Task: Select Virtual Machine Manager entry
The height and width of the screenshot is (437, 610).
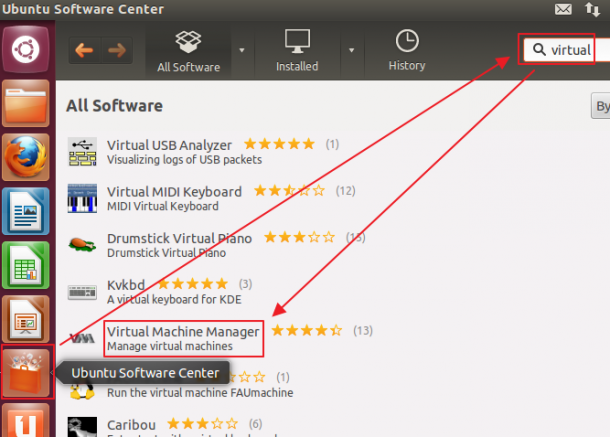Action: (x=183, y=339)
